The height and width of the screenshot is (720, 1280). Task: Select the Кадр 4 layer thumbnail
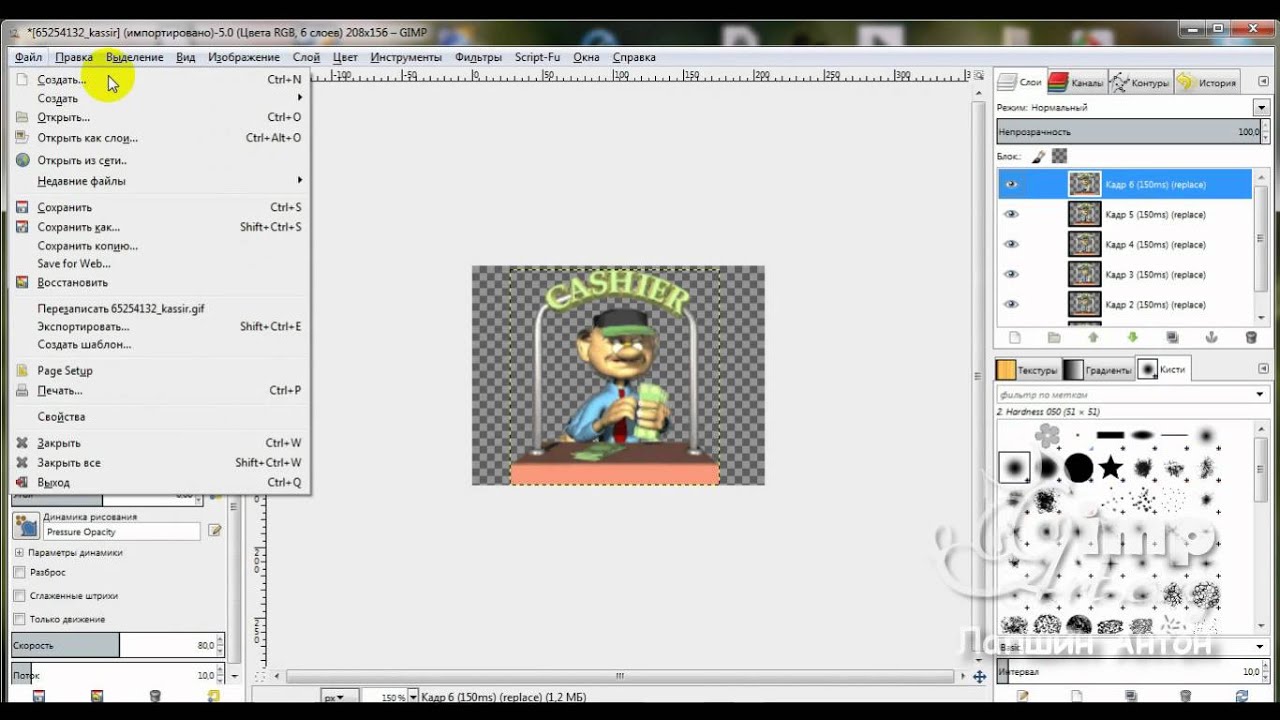1084,244
